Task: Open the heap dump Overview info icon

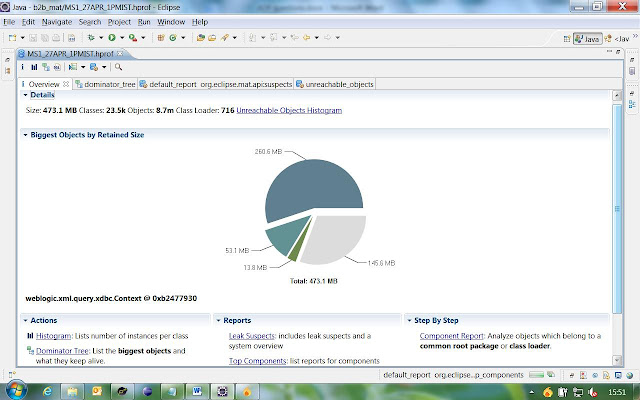Action: [22, 67]
